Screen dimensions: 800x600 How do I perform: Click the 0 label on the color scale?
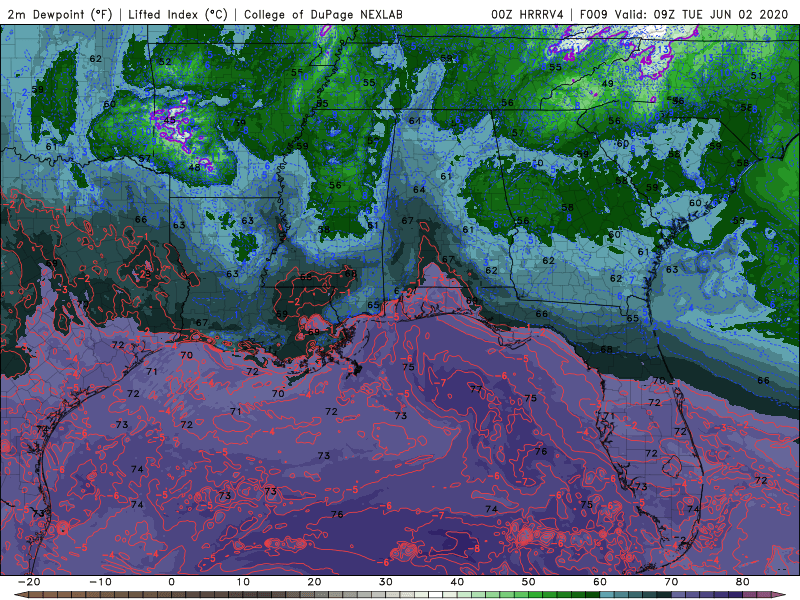(171, 582)
